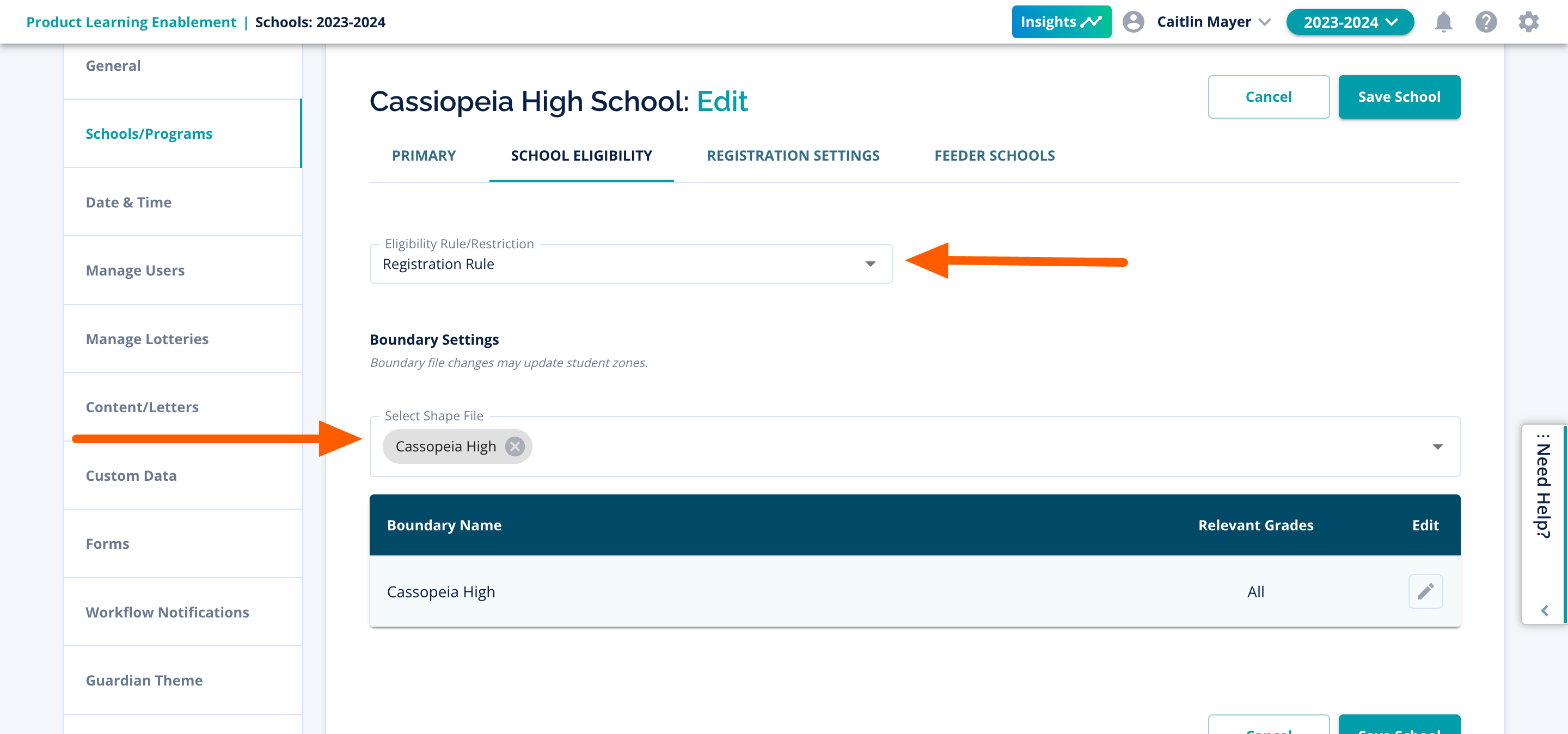Switch to the Registration Settings tab
Viewport: 1568px width, 734px height.
pyautogui.click(x=793, y=156)
